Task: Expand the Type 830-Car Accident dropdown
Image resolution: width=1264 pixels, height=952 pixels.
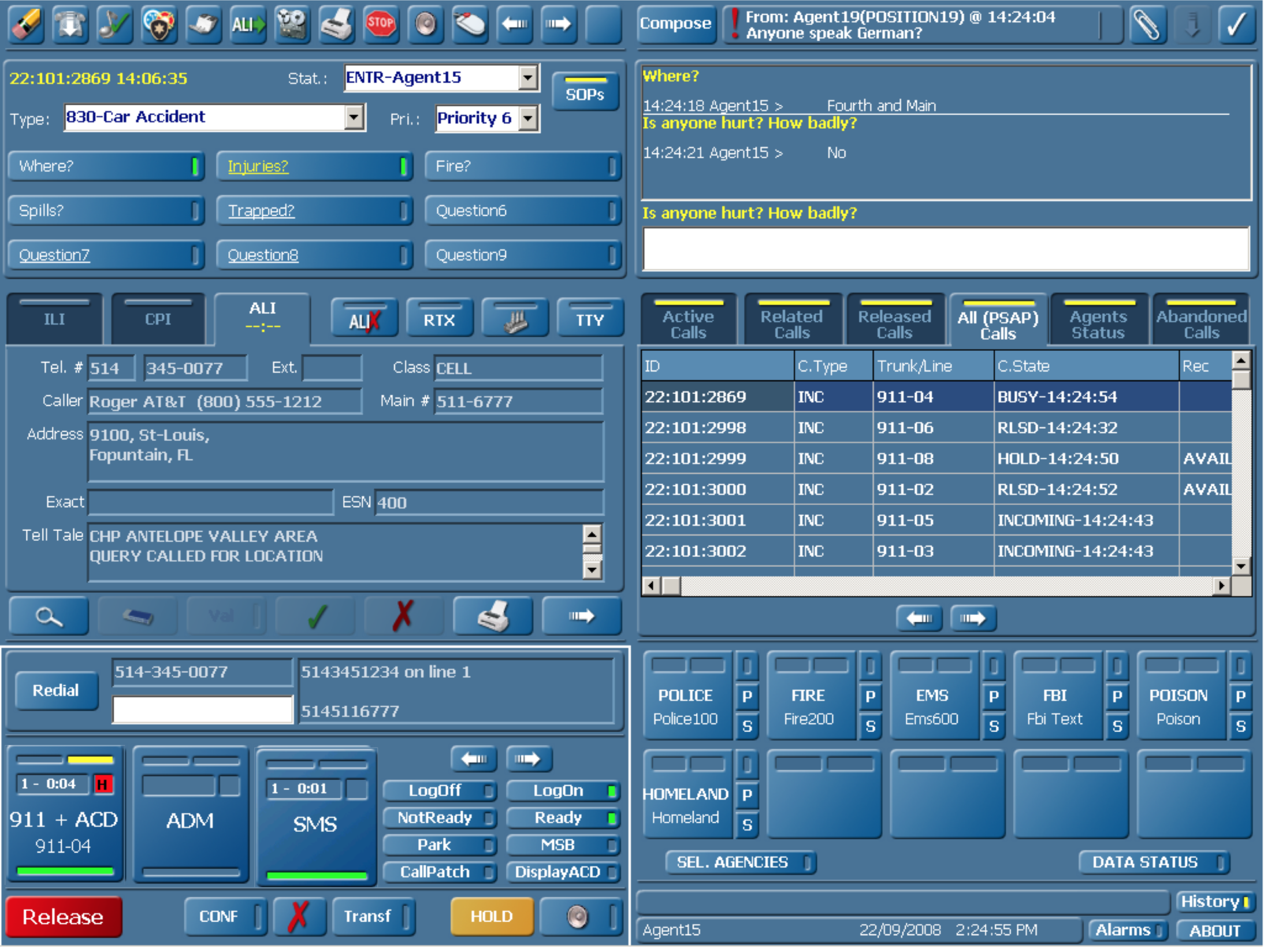Action: click(354, 118)
